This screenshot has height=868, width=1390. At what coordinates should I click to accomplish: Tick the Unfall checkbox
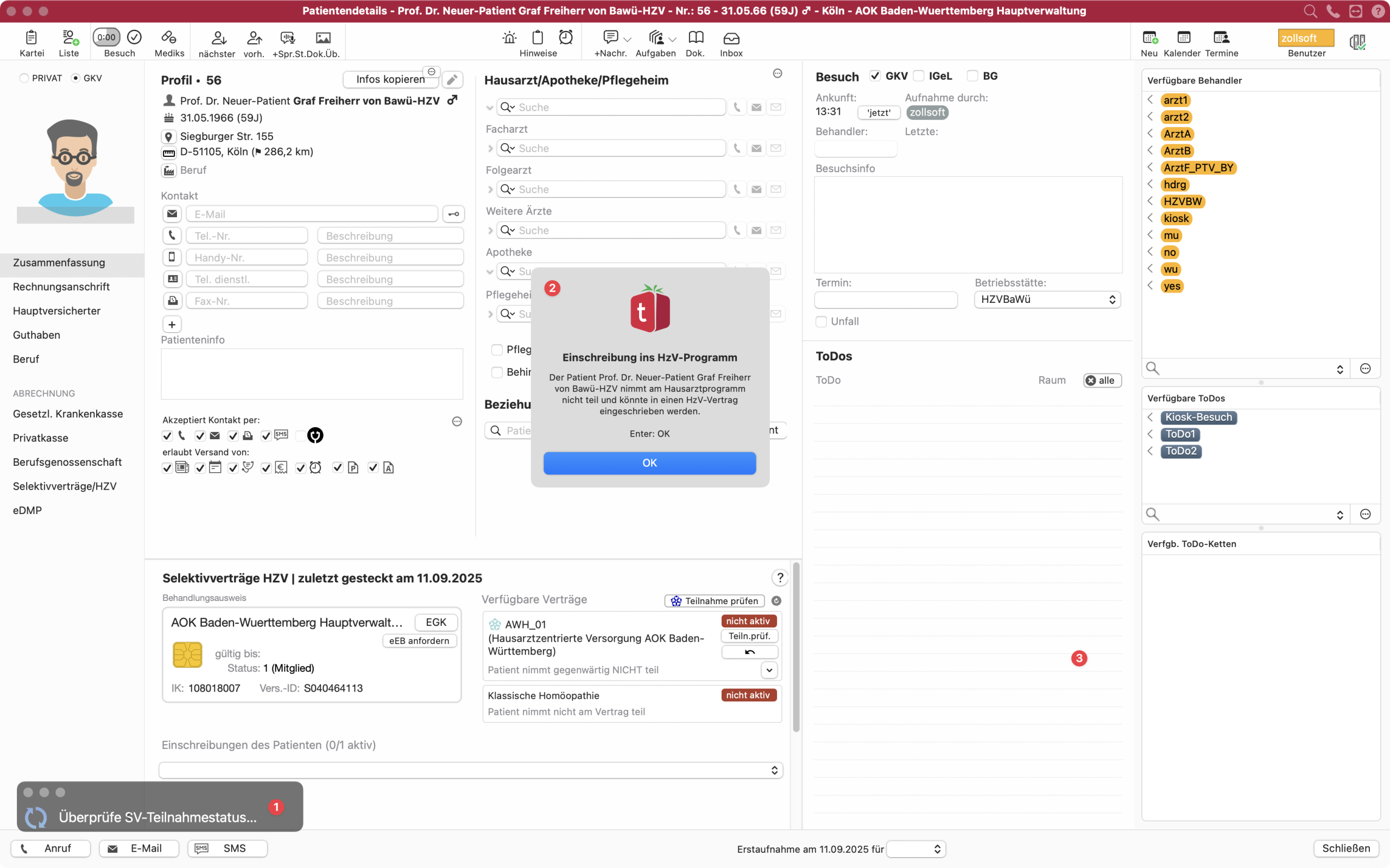821,321
